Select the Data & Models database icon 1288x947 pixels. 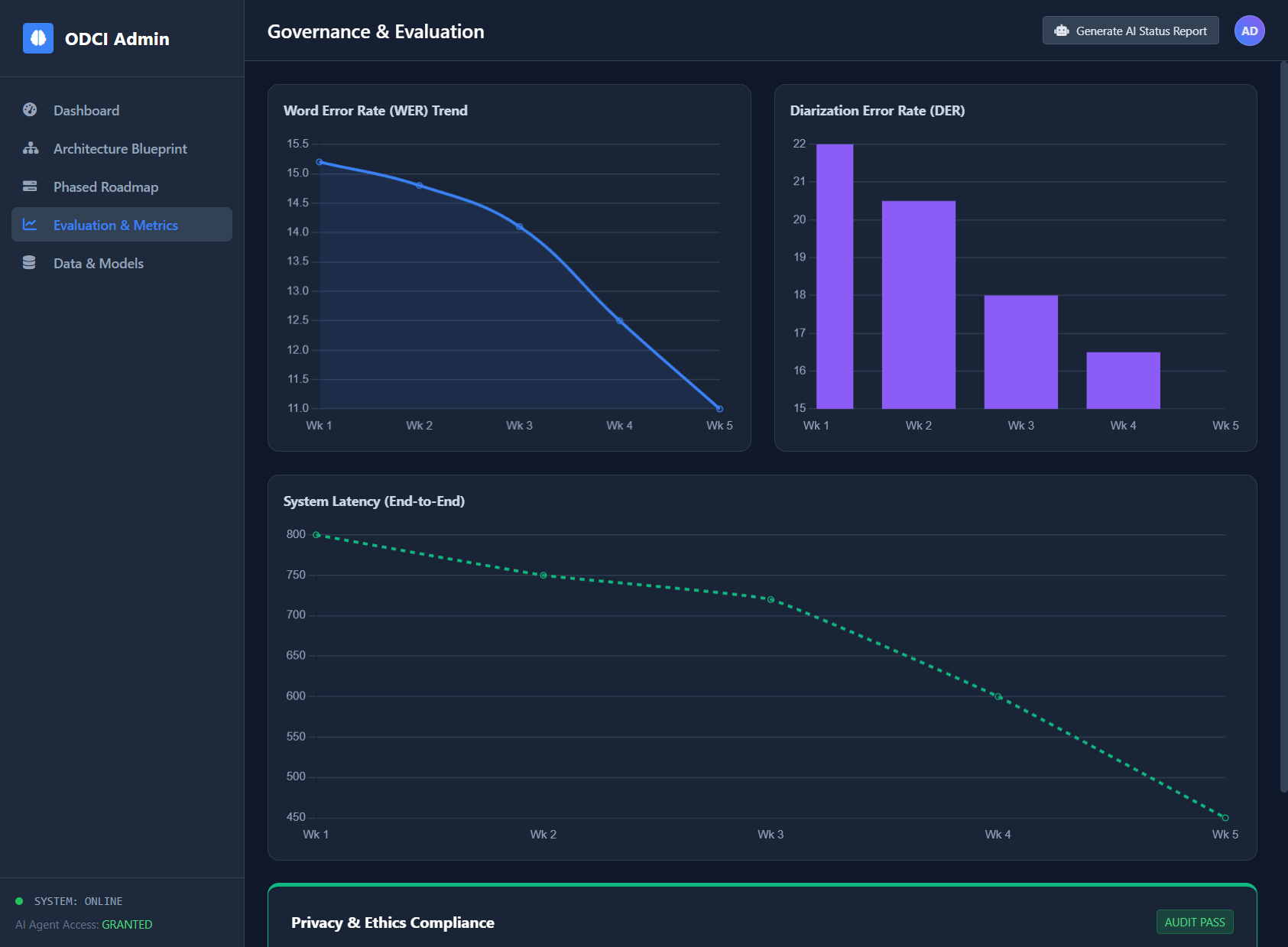pyautogui.click(x=29, y=262)
